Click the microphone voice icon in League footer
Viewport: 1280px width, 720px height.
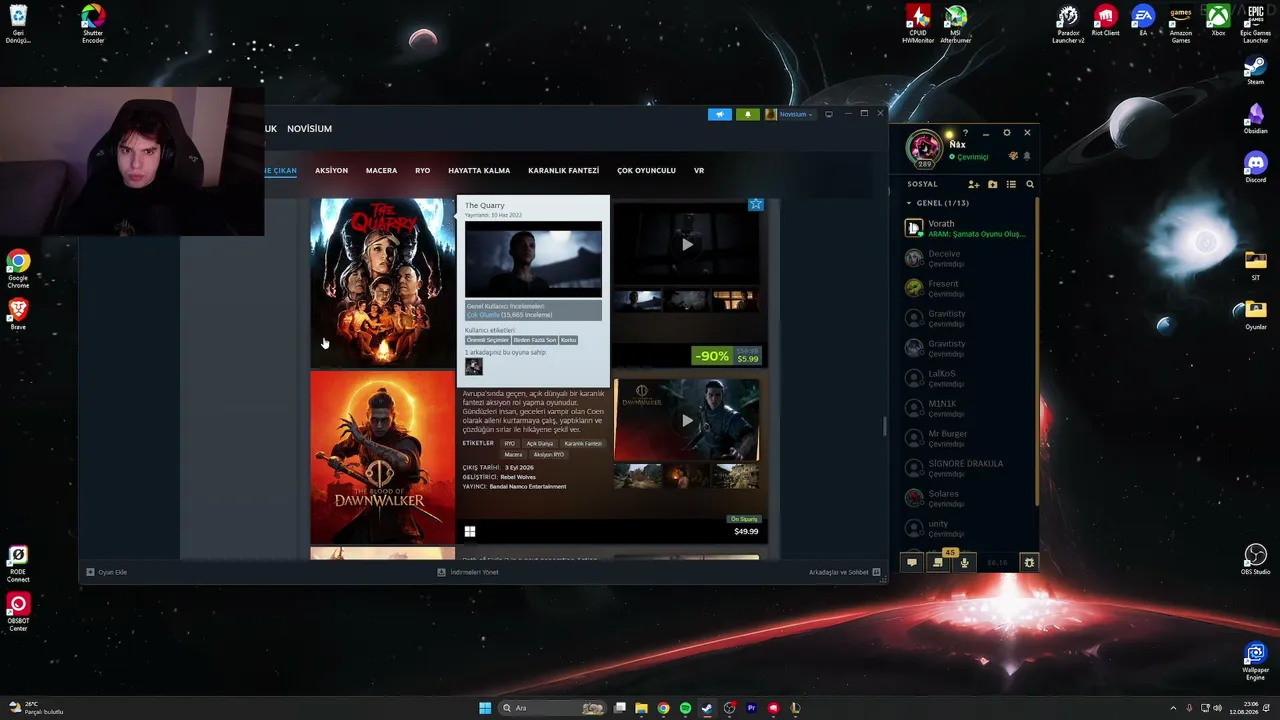[x=964, y=563]
